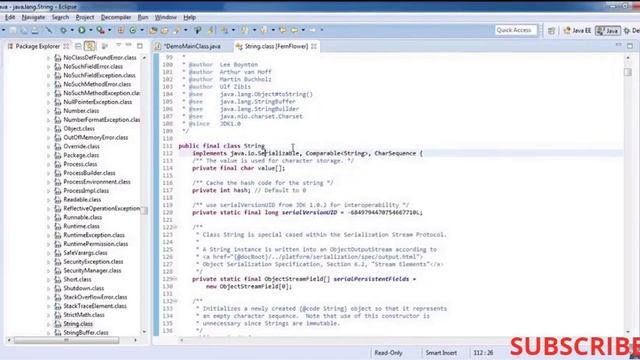Expand the Process.class tree node

tap(49, 164)
